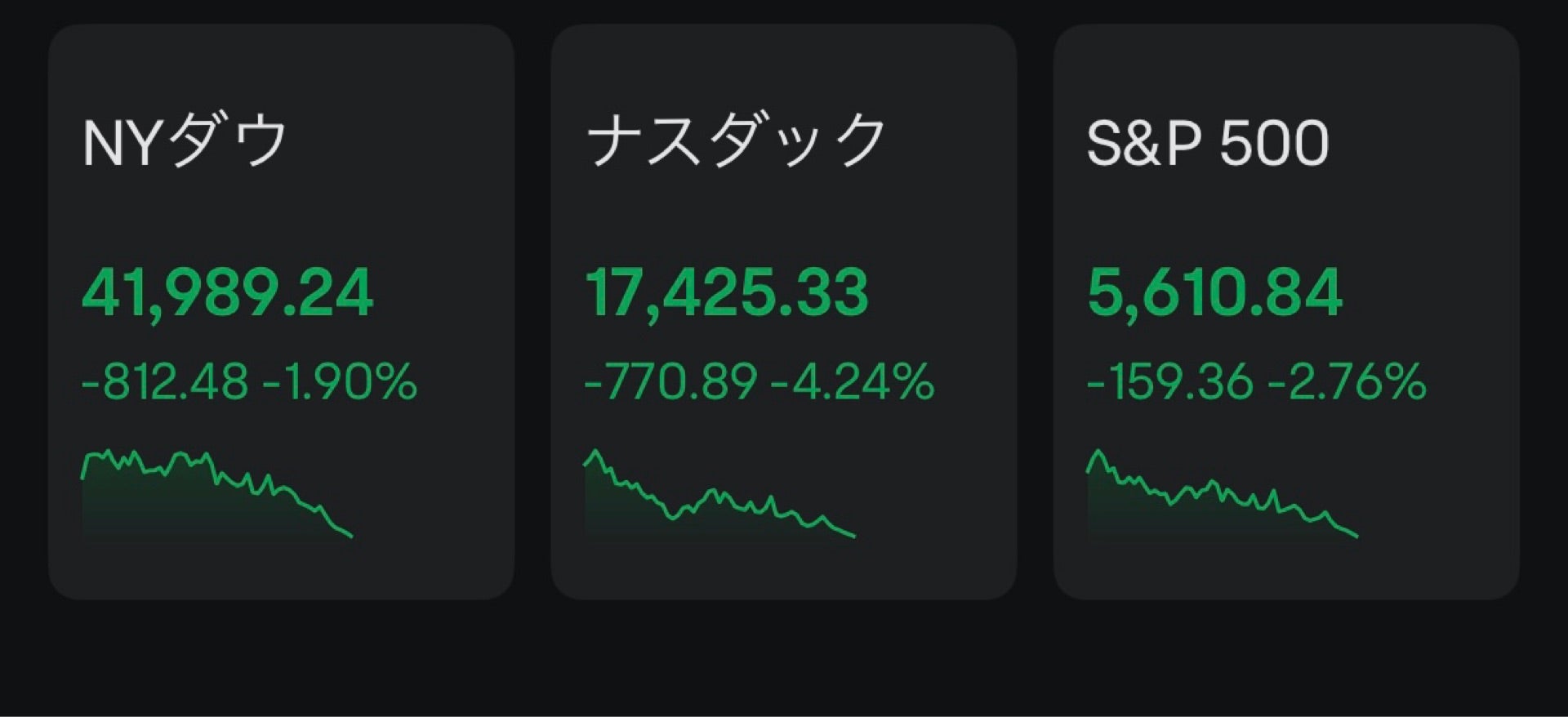This screenshot has height=717, width=1568.
Task: Tap the -159.36 change amount
Action: tap(1170, 381)
